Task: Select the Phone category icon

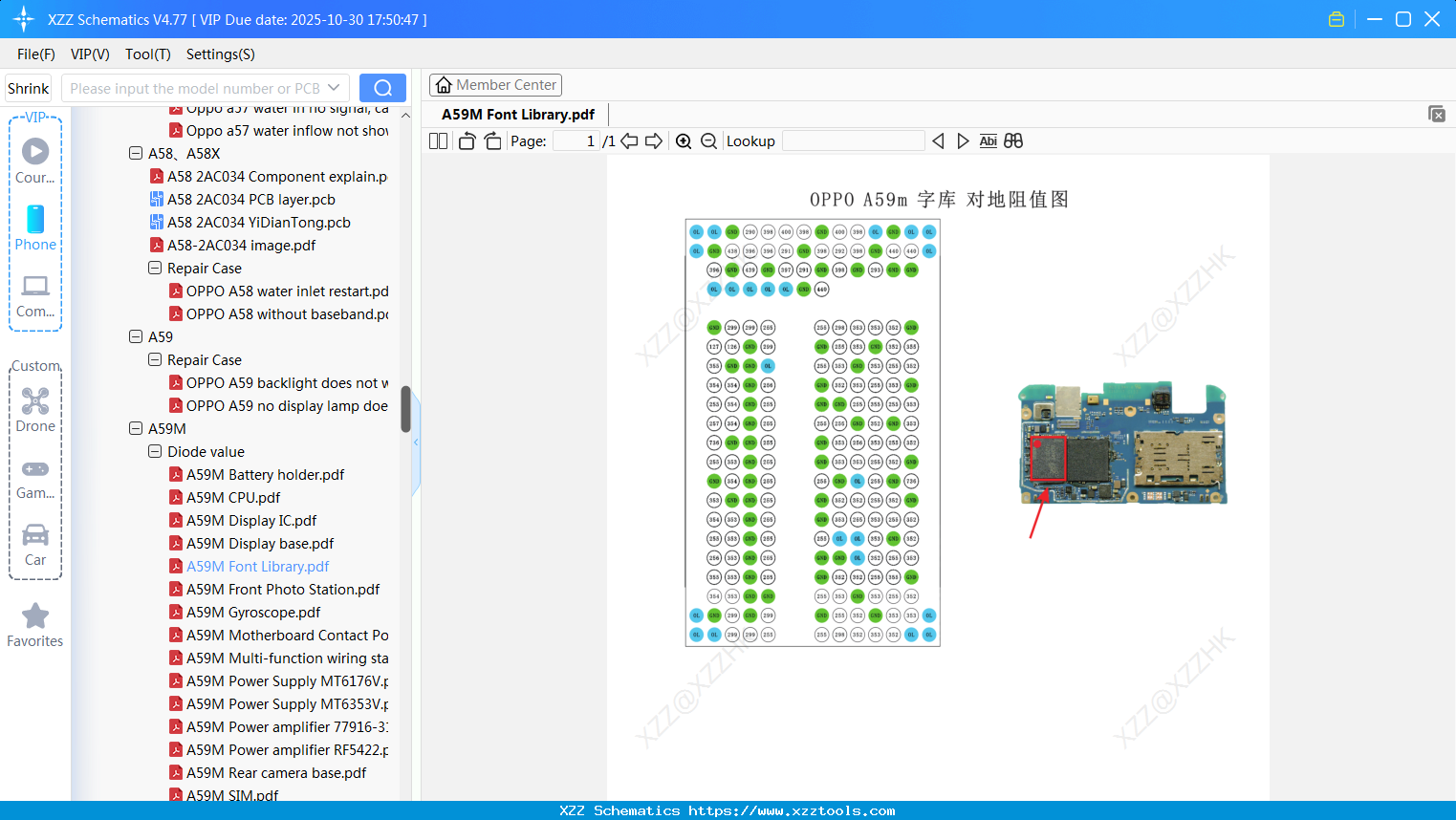Action: pyautogui.click(x=35, y=228)
